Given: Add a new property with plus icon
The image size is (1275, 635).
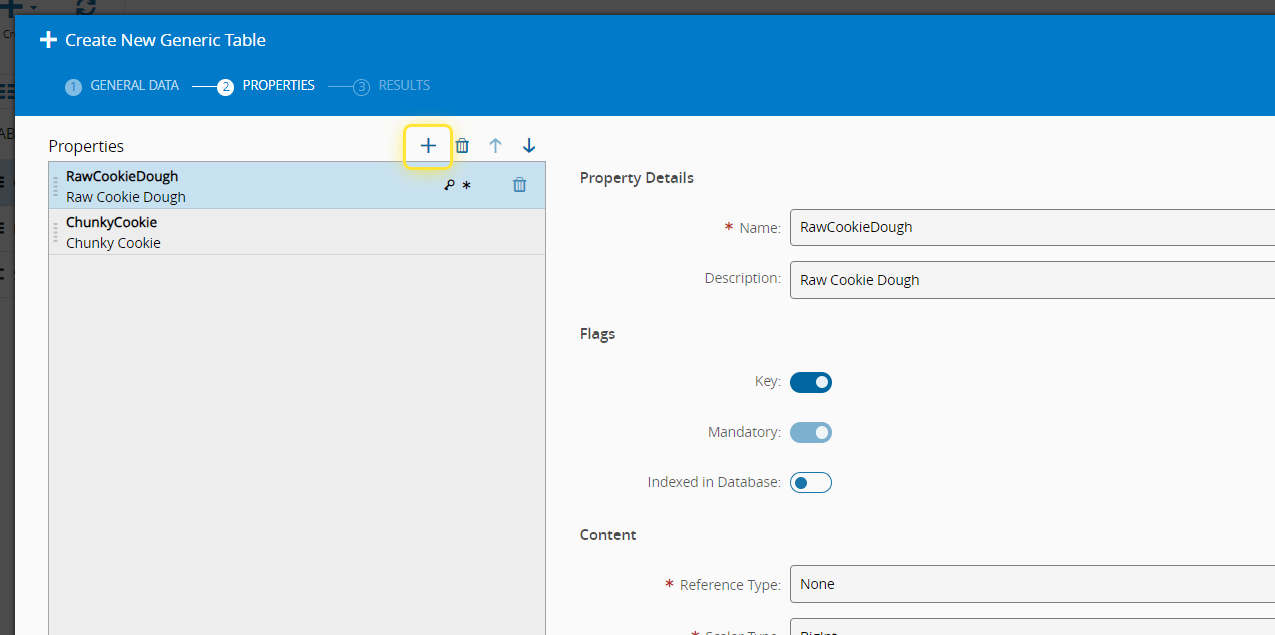Looking at the screenshot, I should point(428,146).
